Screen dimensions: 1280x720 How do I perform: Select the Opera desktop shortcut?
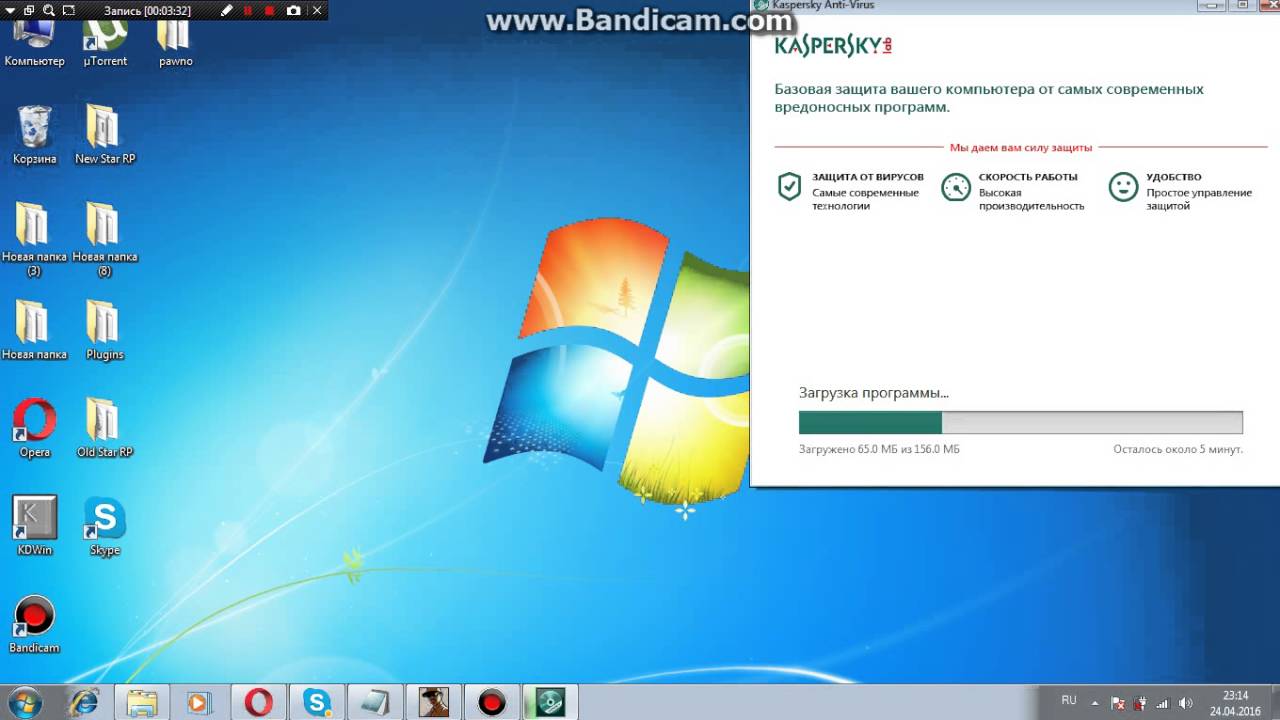pyautogui.click(x=34, y=428)
